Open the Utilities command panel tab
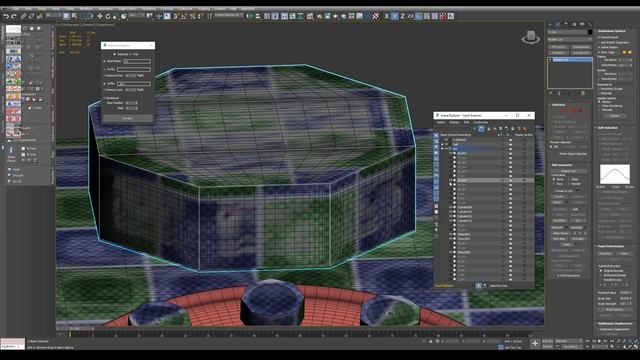Viewport: 640px width, 360px height. [589, 25]
